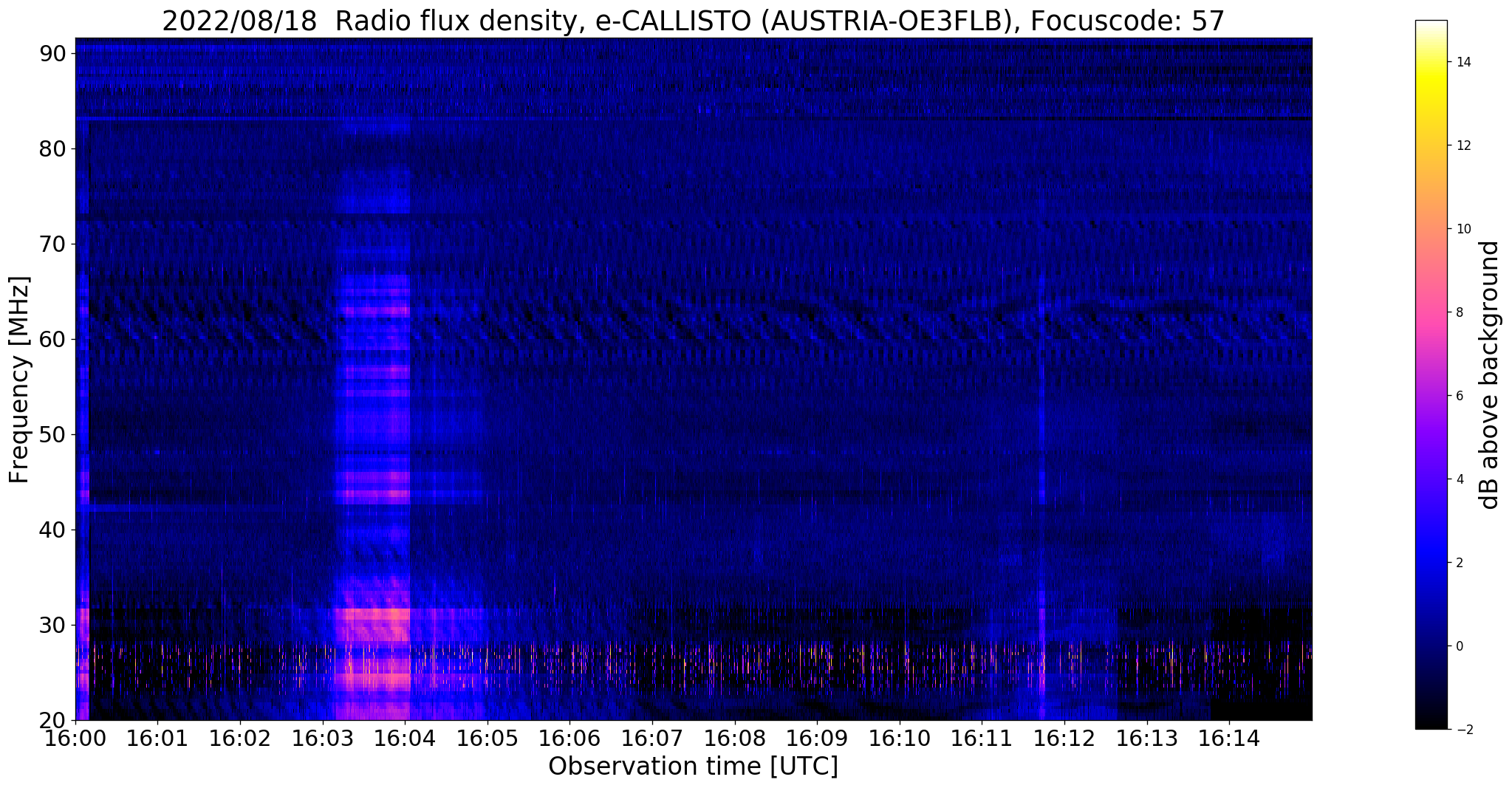Click the colorbar tick value 14

(1463, 62)
